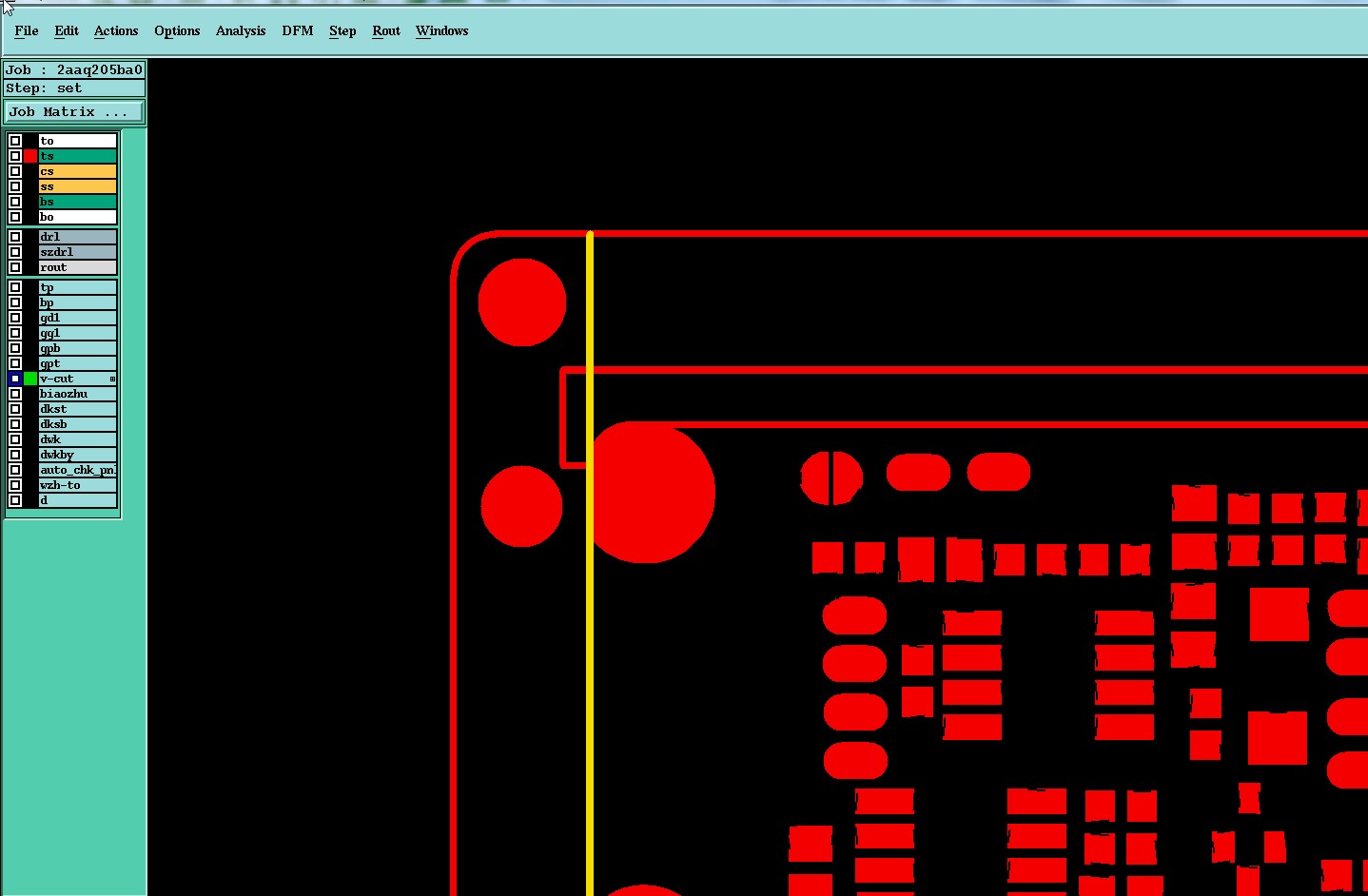The image size is (1368, 896).
Task: Open the File menu
Action: tap(27, 30)
